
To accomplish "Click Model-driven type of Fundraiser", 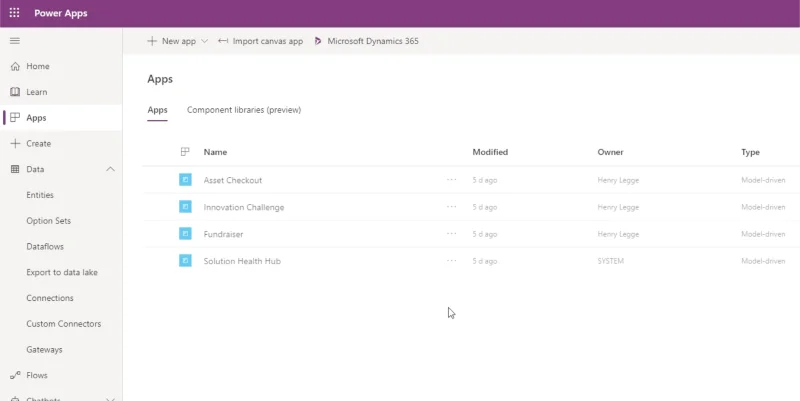I will (x=763, y=234).
